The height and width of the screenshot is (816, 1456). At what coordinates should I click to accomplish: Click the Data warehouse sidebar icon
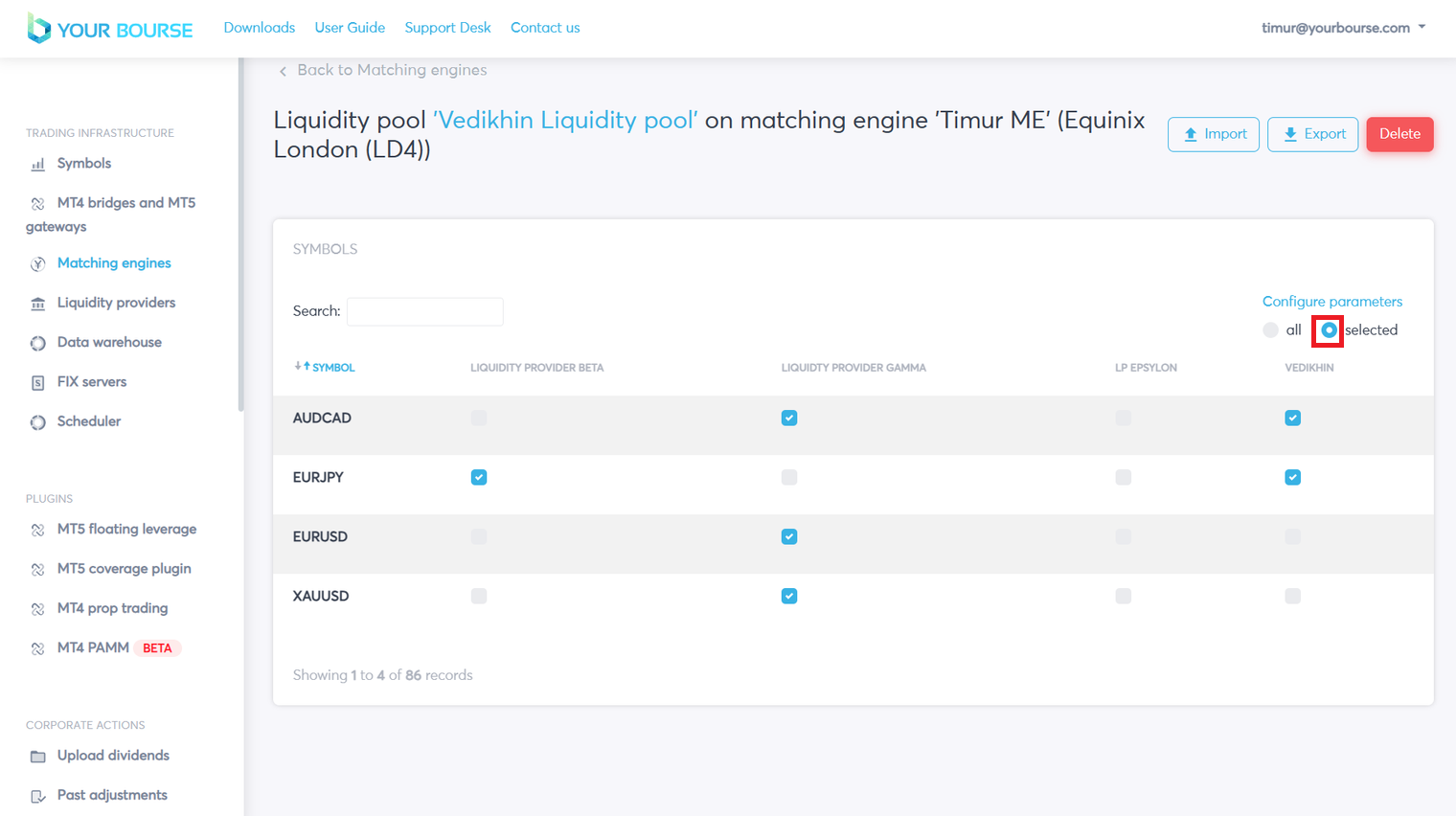38,343
